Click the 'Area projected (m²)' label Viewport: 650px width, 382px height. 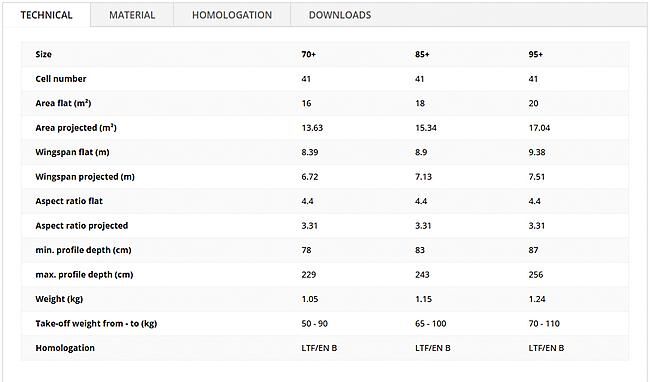(76, 128)
